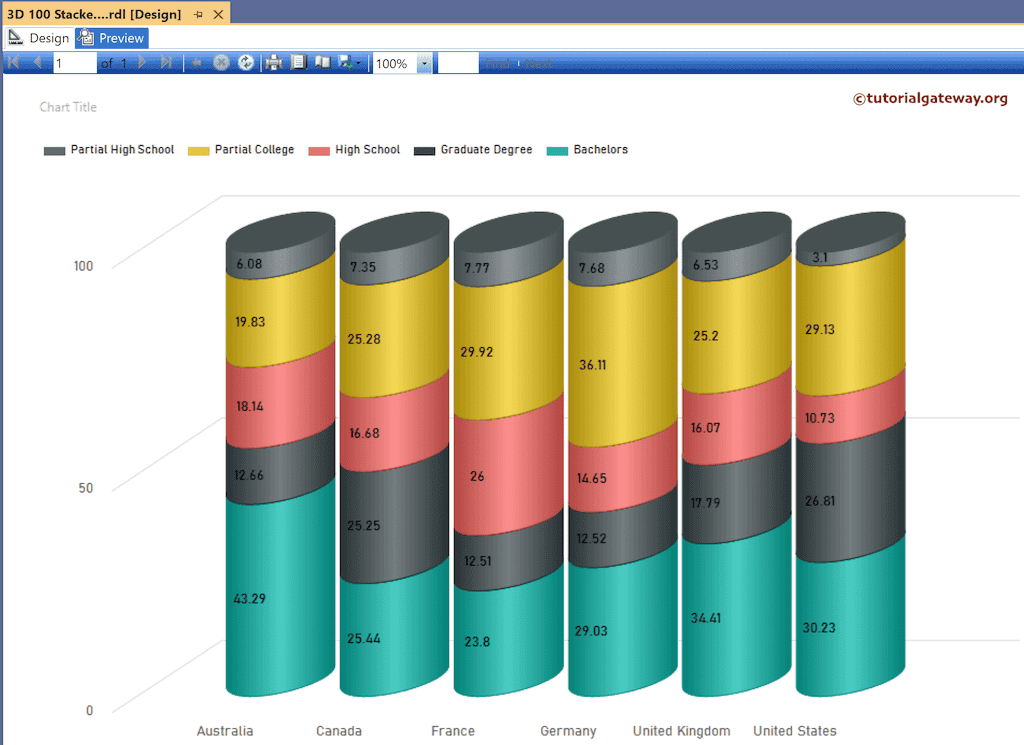Click the next page arrow icon
Screen dimensions: 1024x745
[x=141, y=62]
